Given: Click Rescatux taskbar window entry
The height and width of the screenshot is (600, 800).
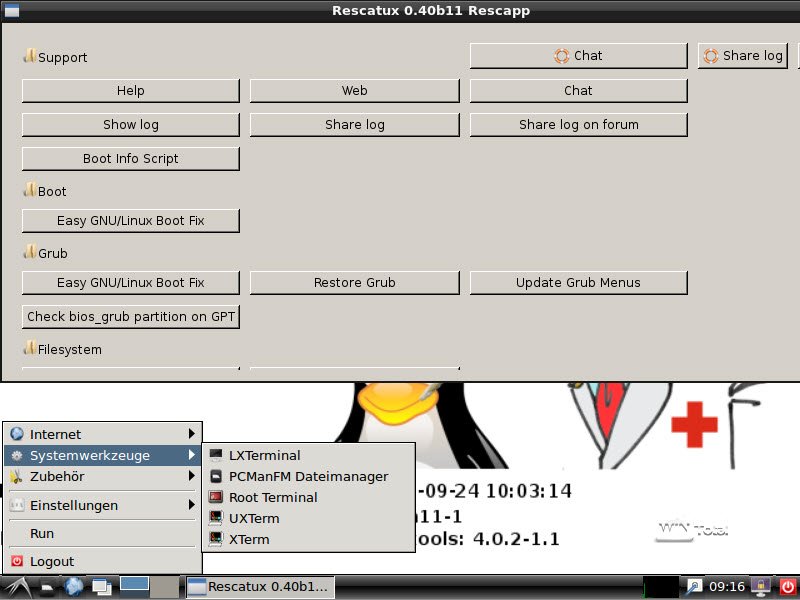Looking at the screenshot, I should 258,587.
